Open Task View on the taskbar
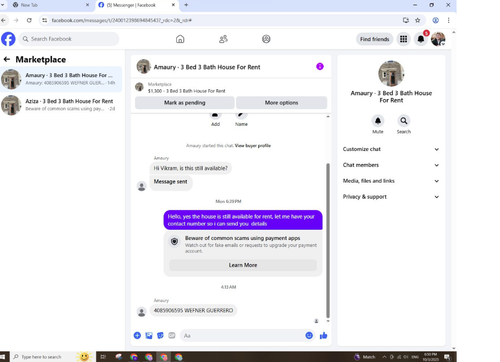 coord(103,357)
